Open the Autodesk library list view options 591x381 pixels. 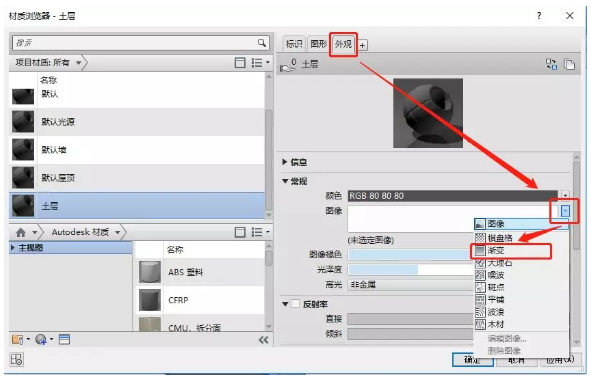tap(260, 232)
